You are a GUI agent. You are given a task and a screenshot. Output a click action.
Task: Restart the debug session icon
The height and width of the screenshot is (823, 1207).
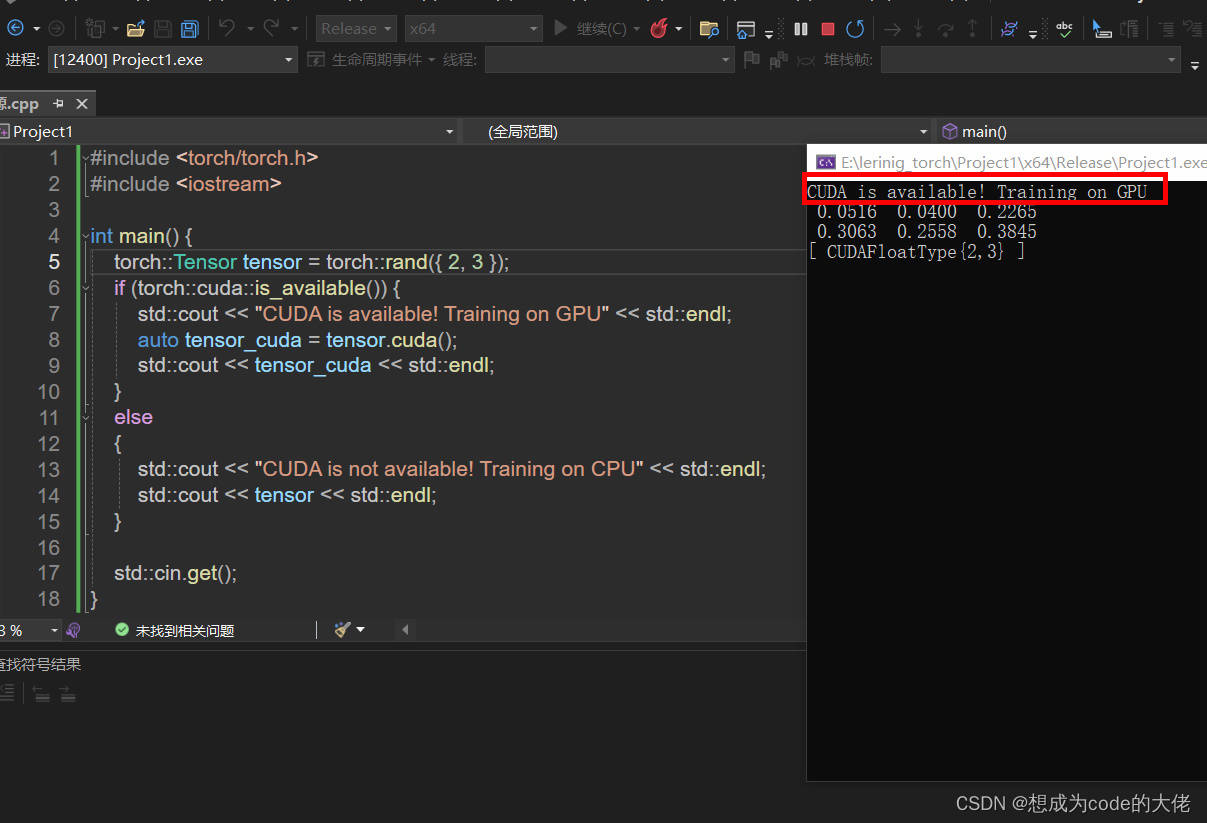pyautogui.click(x=855, y=28)
